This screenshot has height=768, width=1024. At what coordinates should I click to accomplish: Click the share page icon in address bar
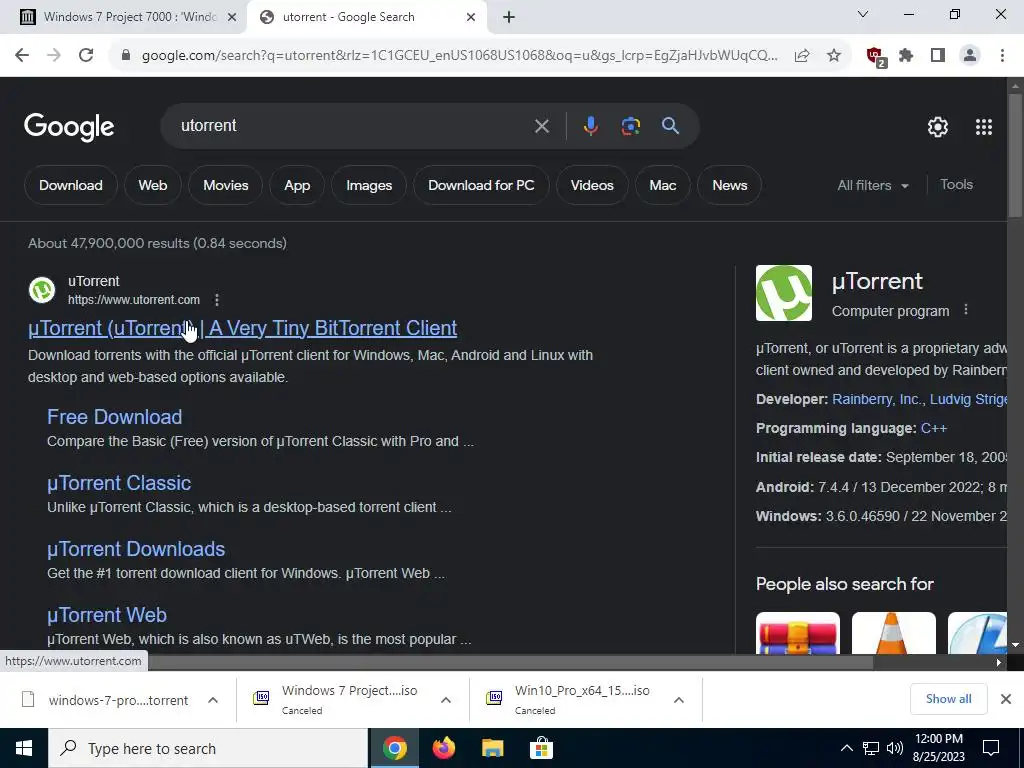[802, 56]
